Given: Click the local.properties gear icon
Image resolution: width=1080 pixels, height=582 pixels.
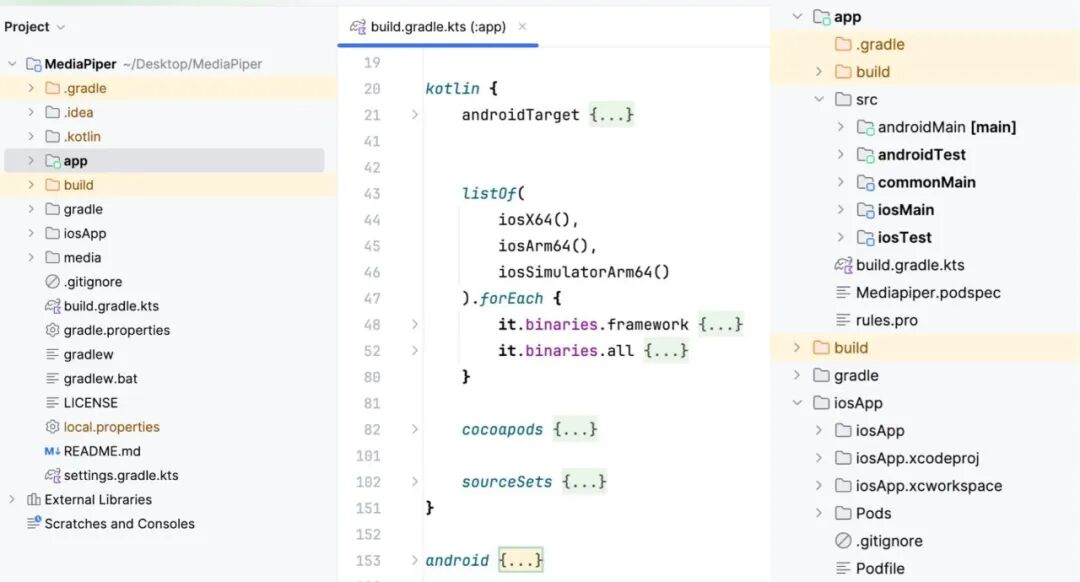Looking at the screenshot, I should point(52,426).
